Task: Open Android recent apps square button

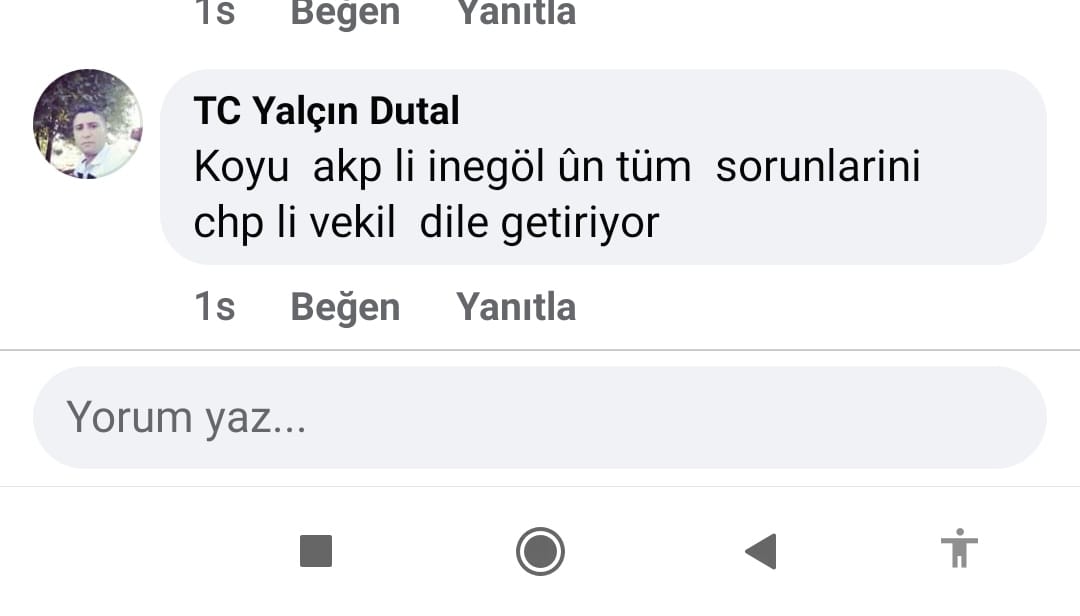Action: point(316,551)
